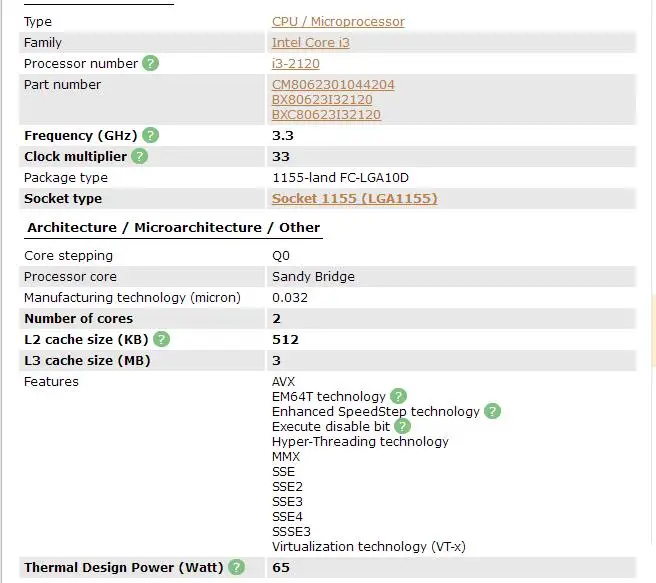This screenshot has height=583, width=656.
Task: Click the Family row label
Action: pos(43,43)
